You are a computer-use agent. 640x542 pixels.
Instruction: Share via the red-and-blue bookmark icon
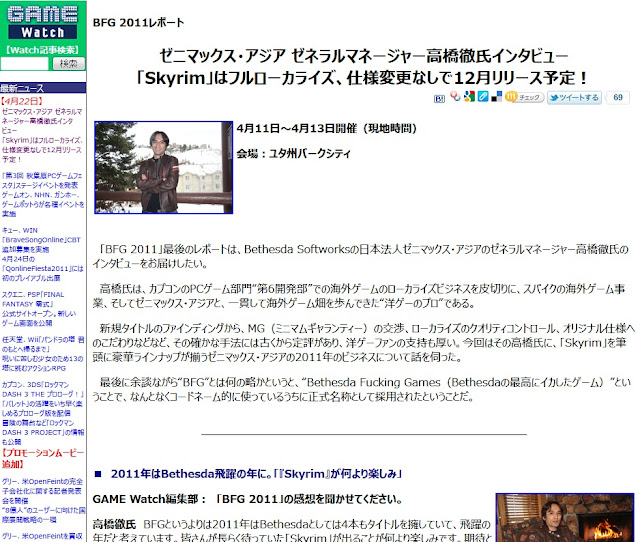455,97
